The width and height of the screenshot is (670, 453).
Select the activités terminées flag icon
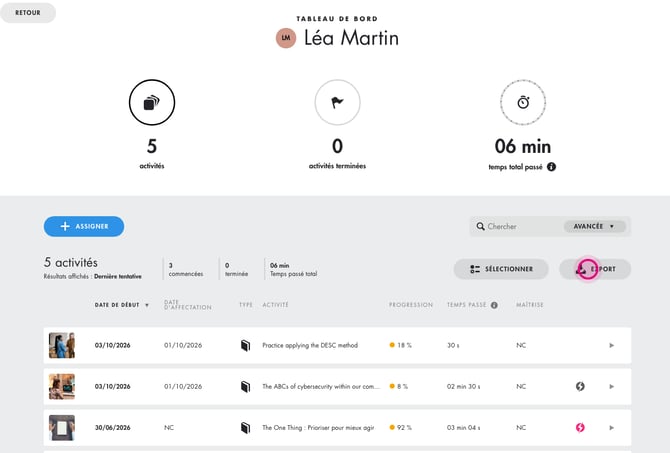(x=337, y=103)
